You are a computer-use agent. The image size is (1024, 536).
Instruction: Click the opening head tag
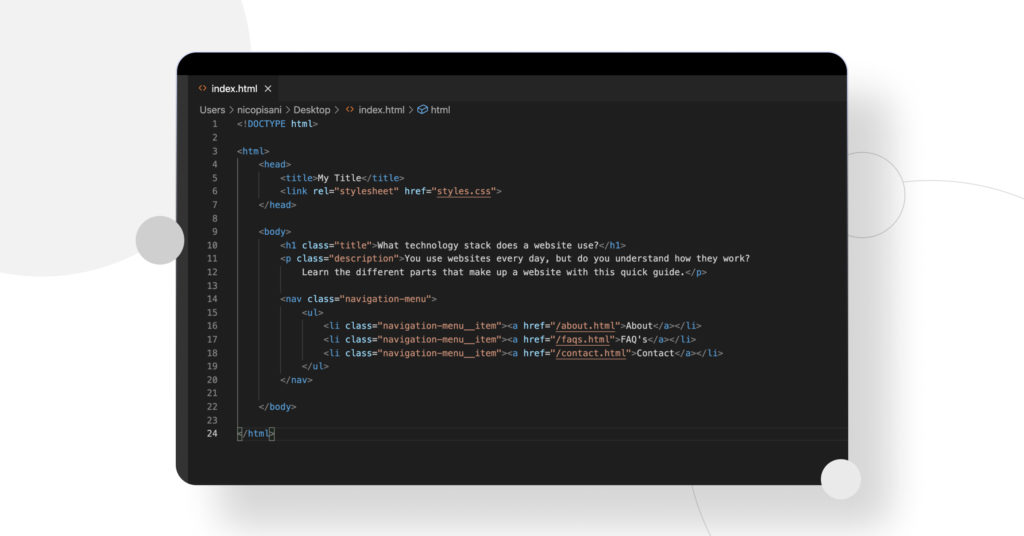coord(275,165)
